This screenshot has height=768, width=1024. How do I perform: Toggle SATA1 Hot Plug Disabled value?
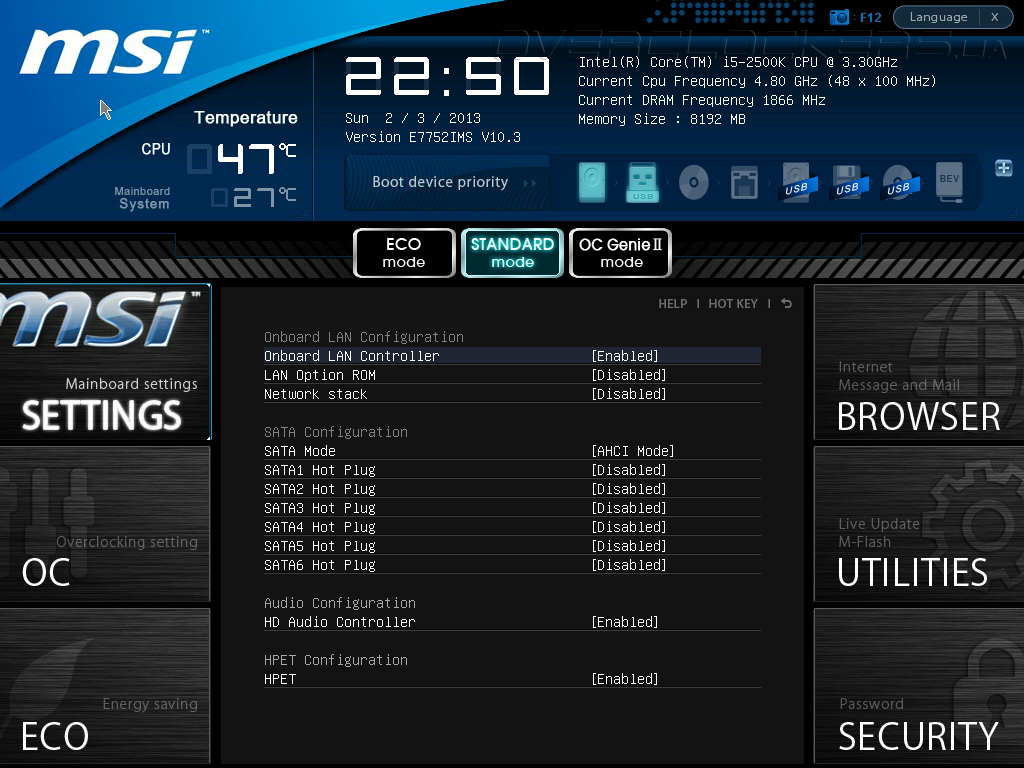tap(629, 470)
